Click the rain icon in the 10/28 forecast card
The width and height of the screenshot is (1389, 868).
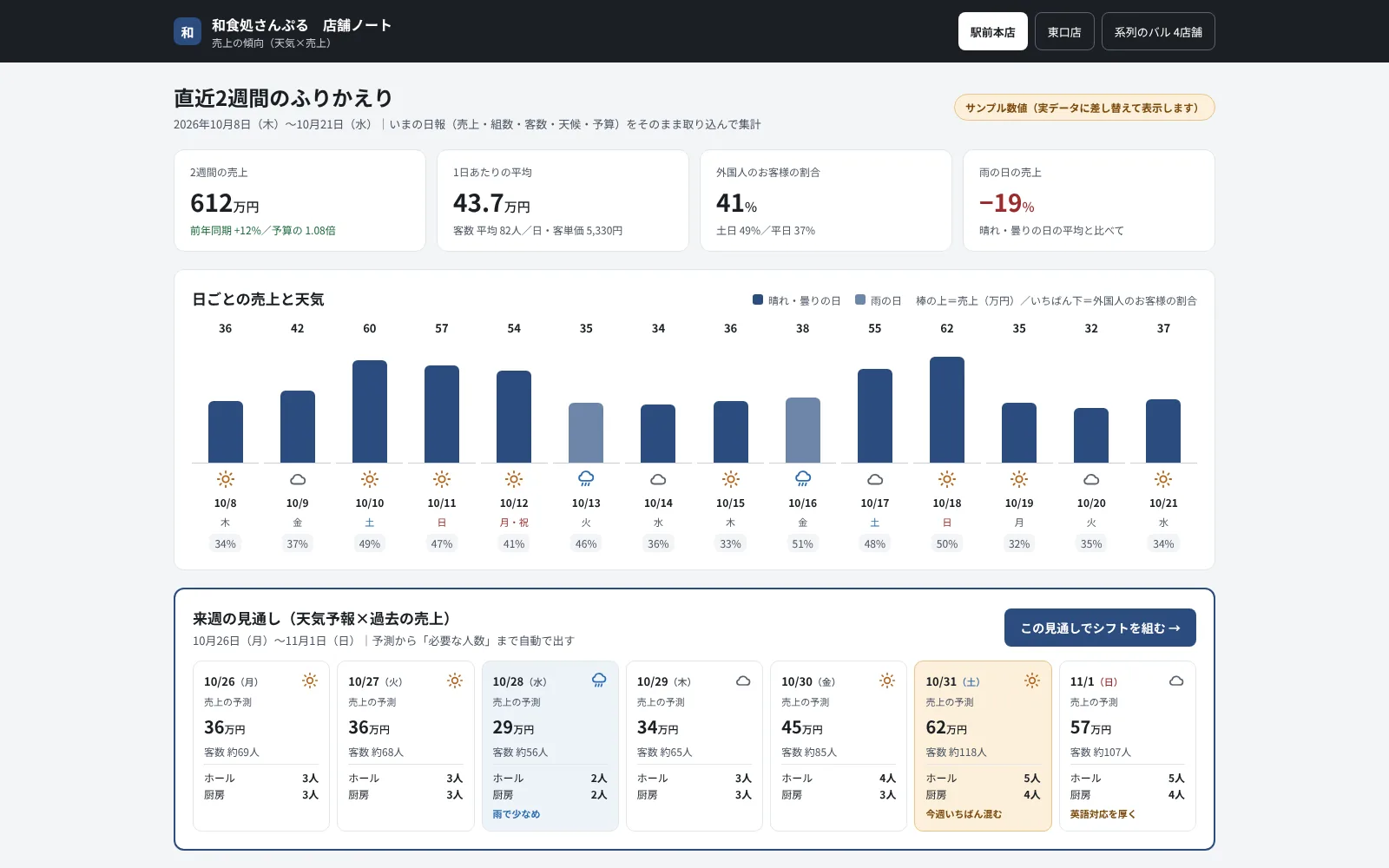(599, 681)
